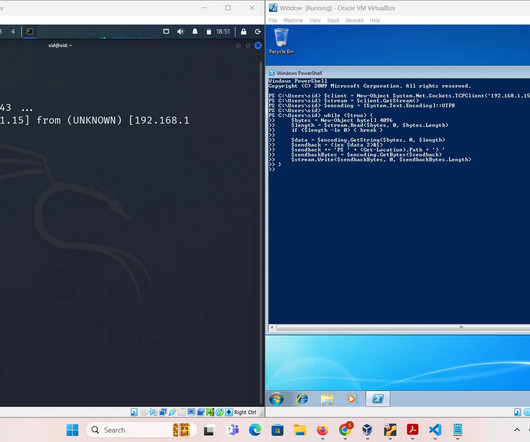Open host Windows 11 Start button
This screenshot has width=530, height=442.
[x=72, y=430]
